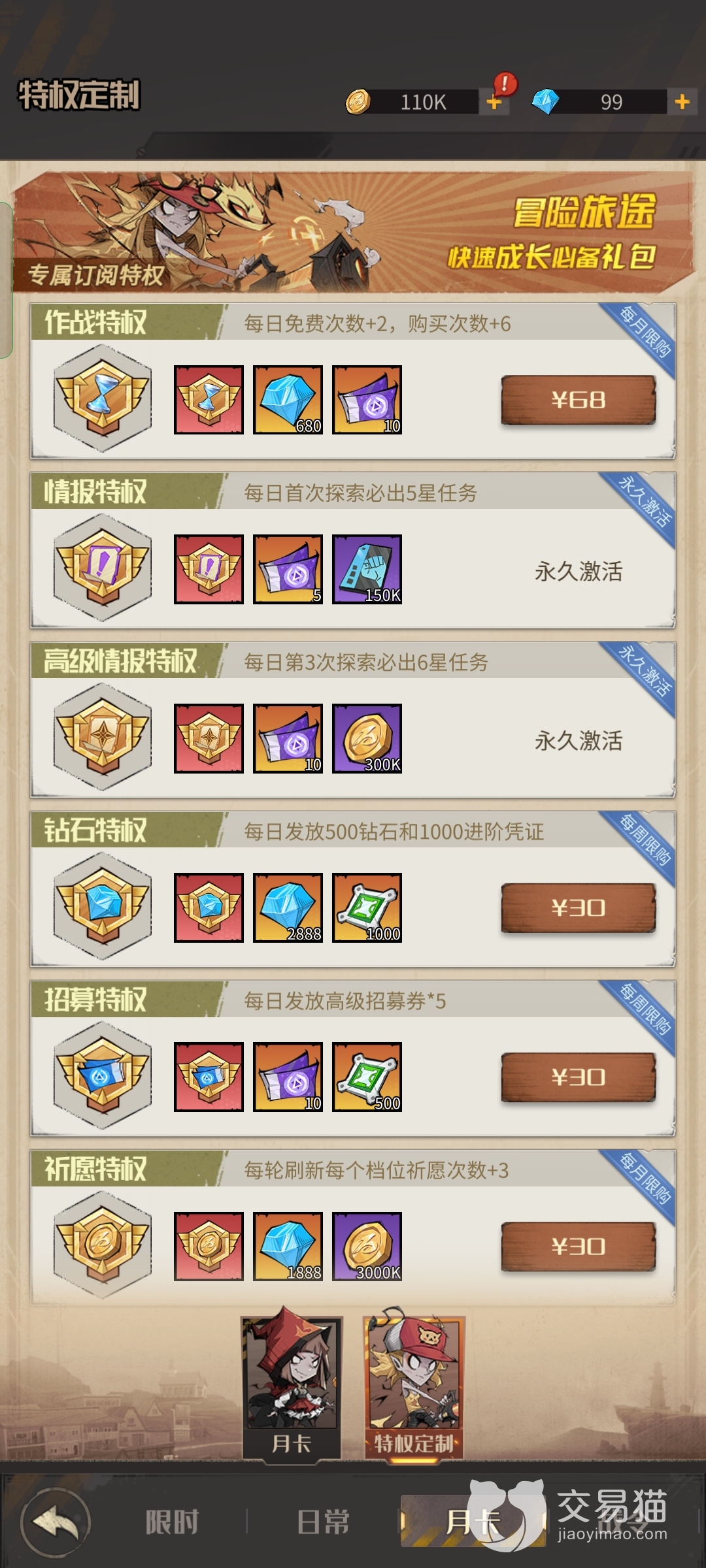This screenshot has height=1568, width=706.
Task: Tap the 作战特权 hourglass hexagon badge
Action: pos(103,398)
